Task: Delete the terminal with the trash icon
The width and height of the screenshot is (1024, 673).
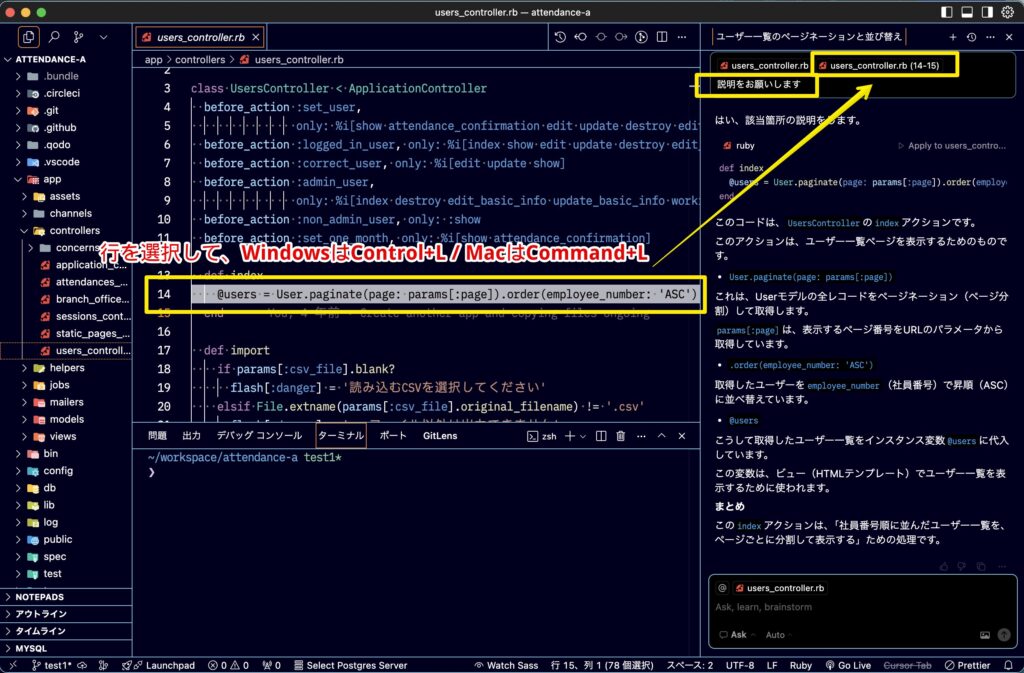Action: (x=620, y=436)
